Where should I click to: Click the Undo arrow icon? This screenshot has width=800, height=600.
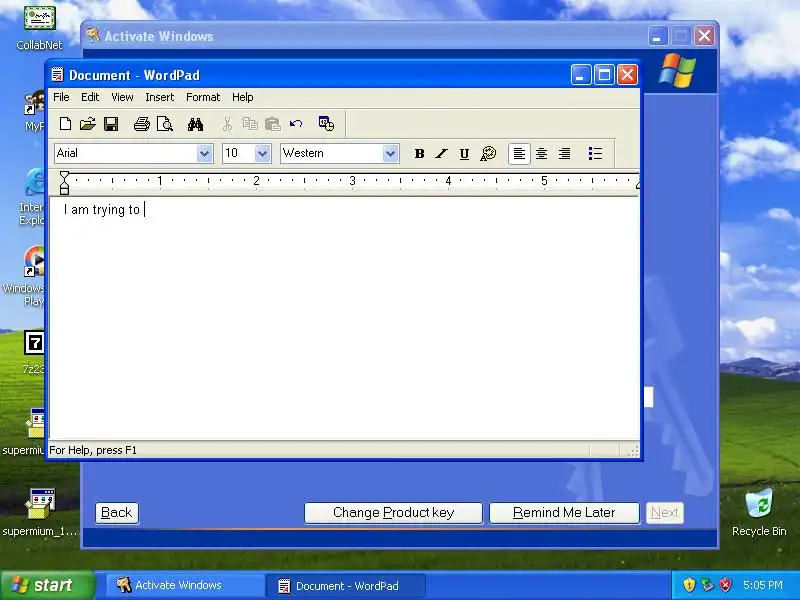296,124
